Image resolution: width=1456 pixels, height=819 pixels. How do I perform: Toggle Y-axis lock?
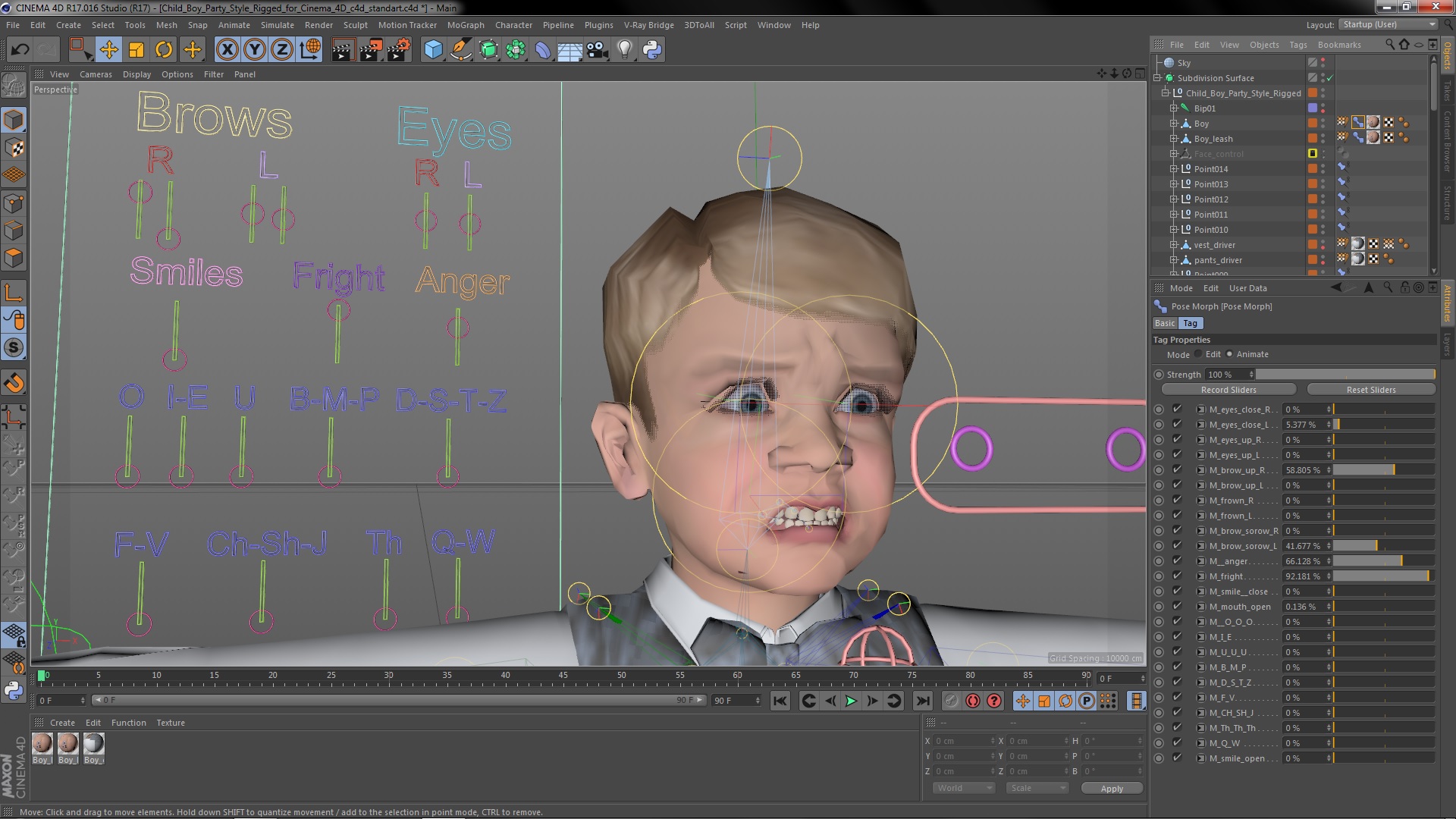pyautogui.click(x=255, y=50)
